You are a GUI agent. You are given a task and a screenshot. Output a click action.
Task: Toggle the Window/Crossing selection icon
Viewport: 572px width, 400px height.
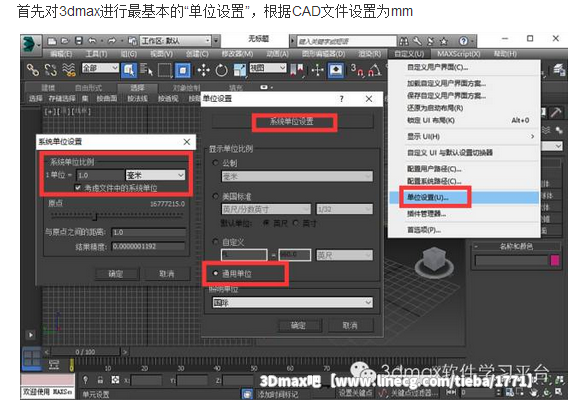[183, 70]
